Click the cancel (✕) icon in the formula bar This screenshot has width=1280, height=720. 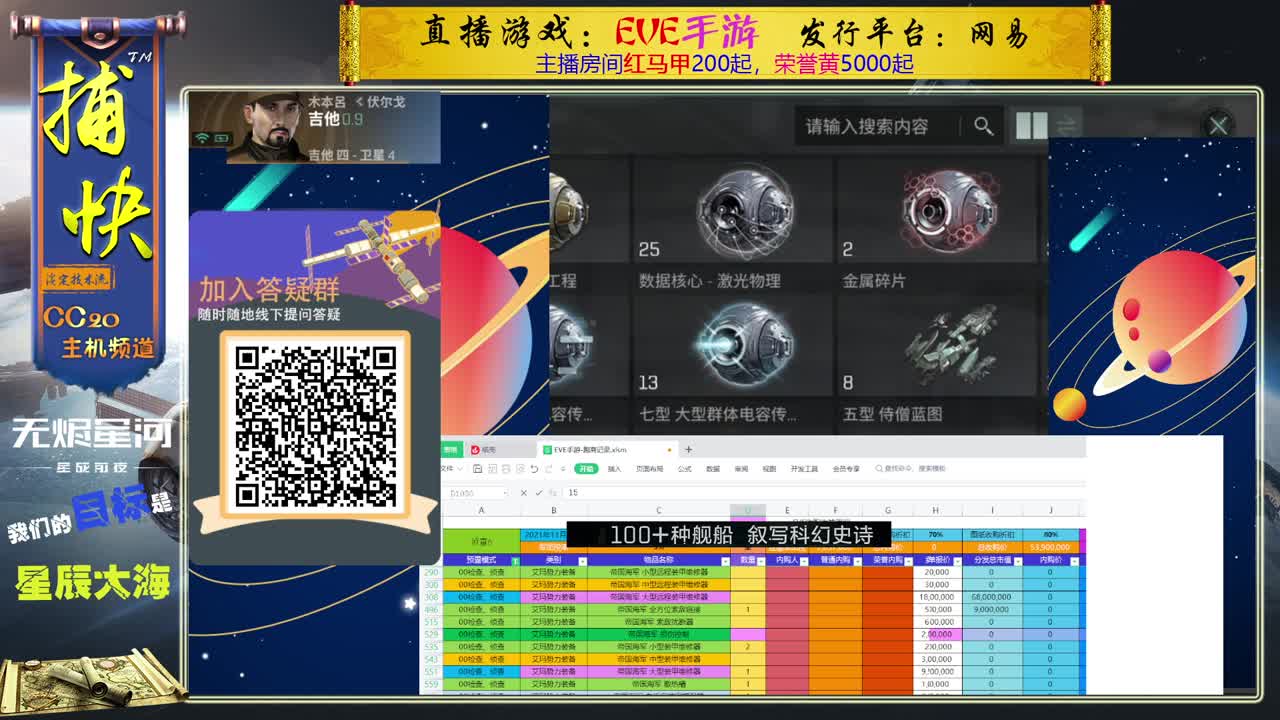tap(522, 493)
